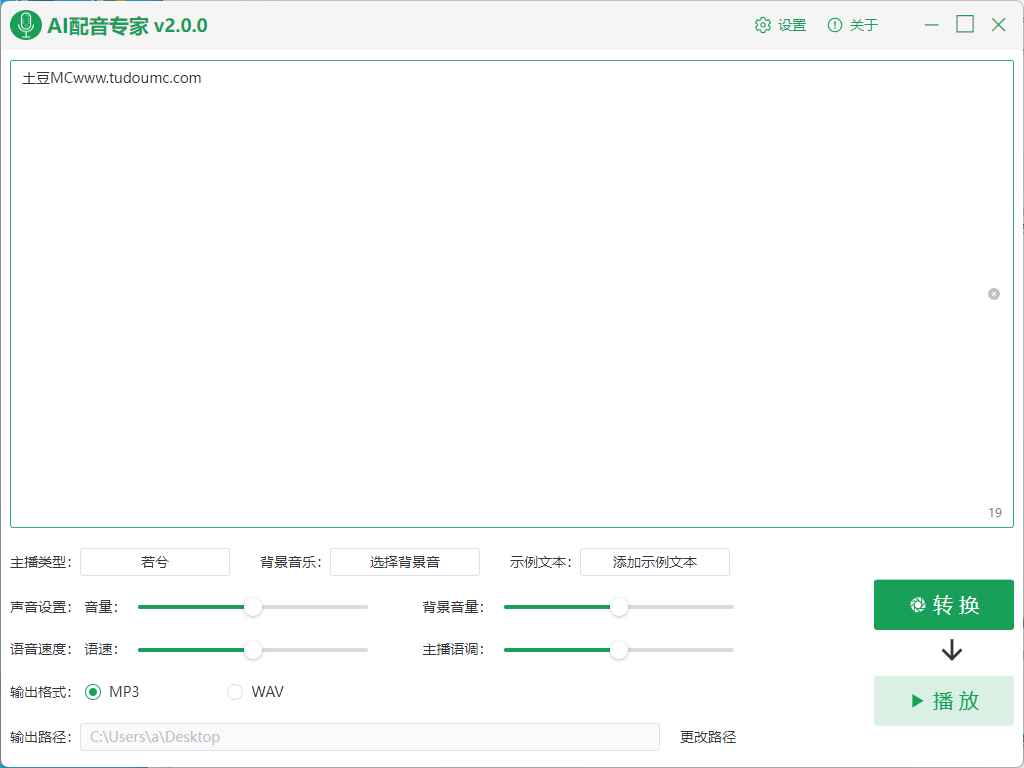The image size is (1024, 768).
Task: Select the MP3 output format
Action: (94, 691)
